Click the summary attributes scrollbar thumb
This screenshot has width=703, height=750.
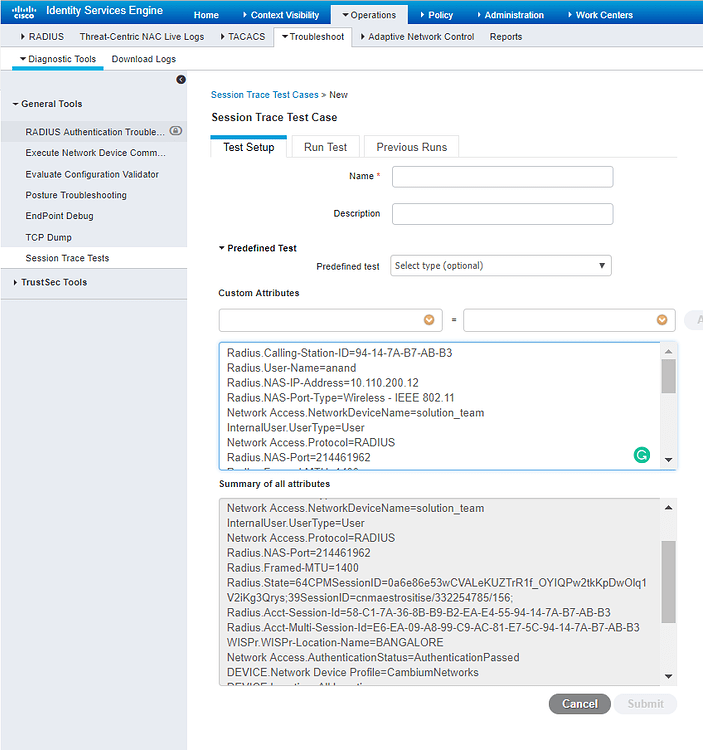[668, 582]
